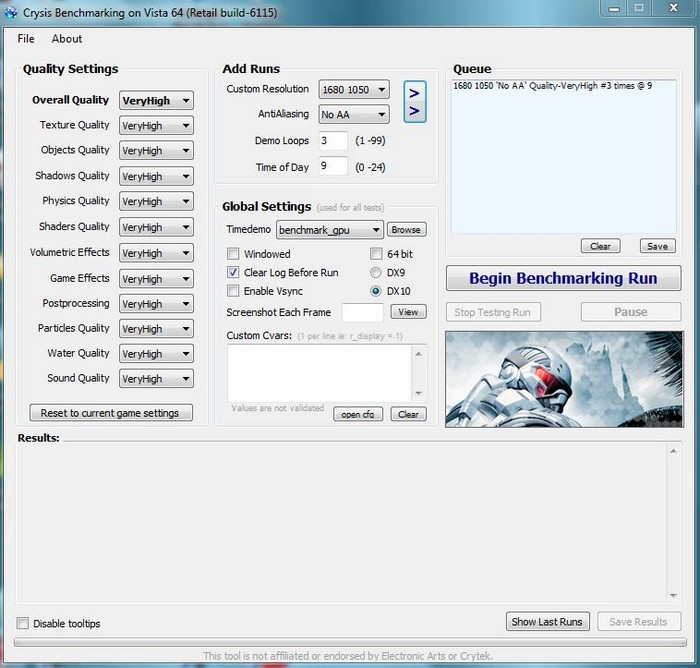Click inside the Custom Cvars text area

(320, 373)
